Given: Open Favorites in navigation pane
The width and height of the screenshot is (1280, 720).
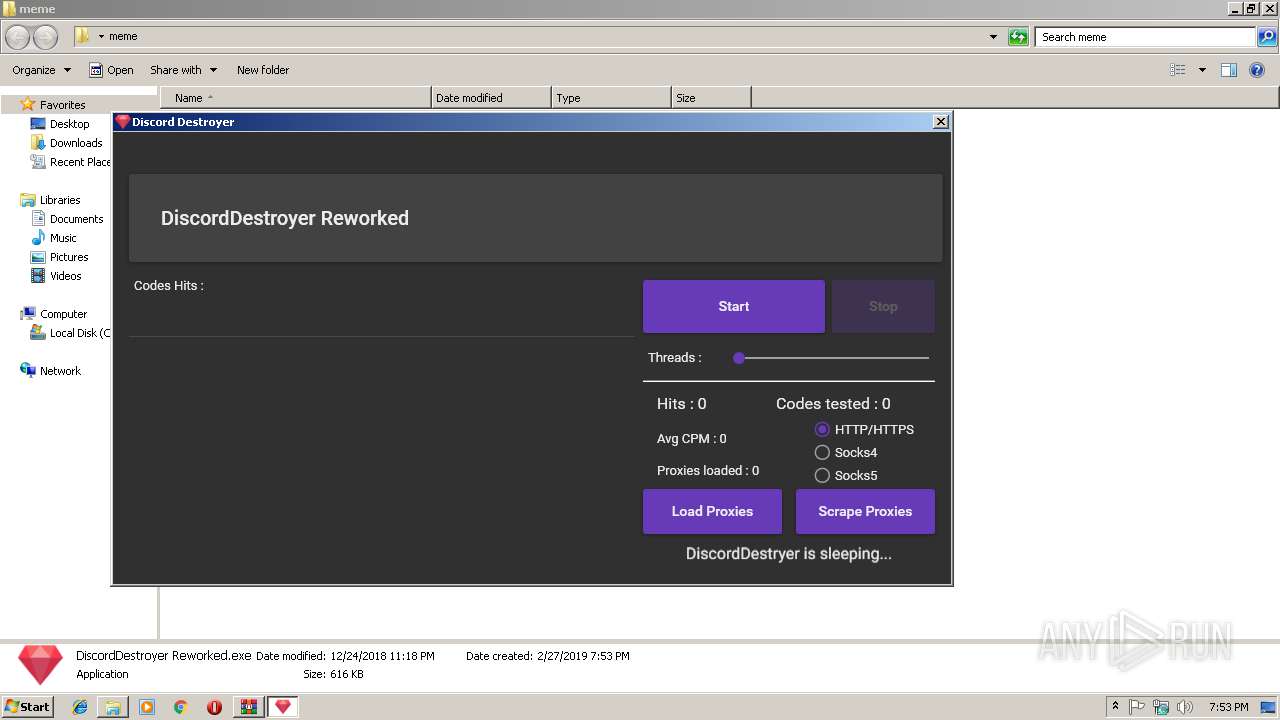Looking at the screenshot, I should [62, 105].
